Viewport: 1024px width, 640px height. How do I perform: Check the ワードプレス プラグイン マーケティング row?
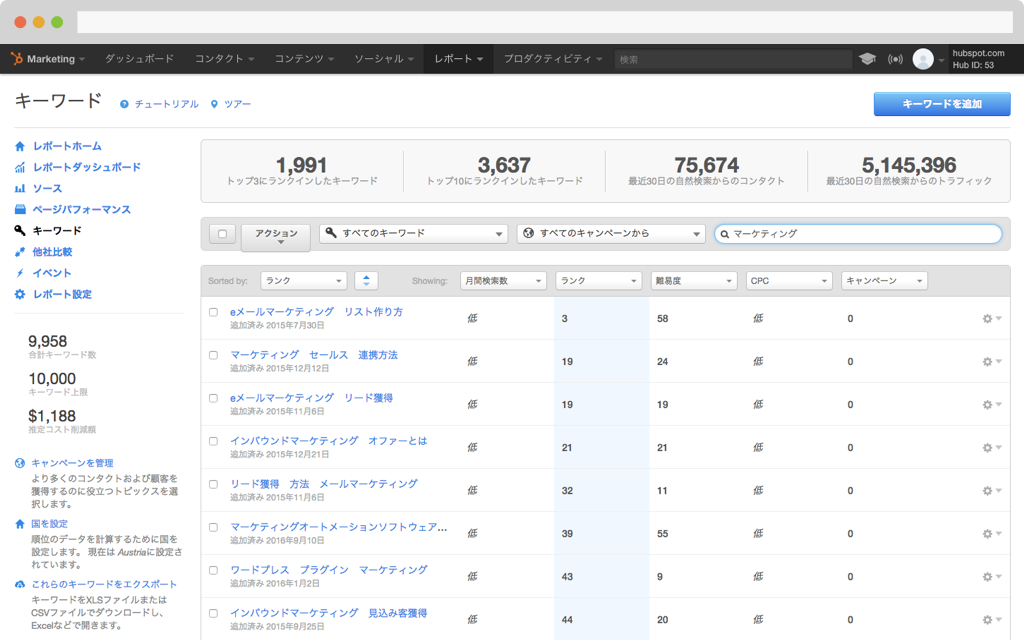[213, 571]
